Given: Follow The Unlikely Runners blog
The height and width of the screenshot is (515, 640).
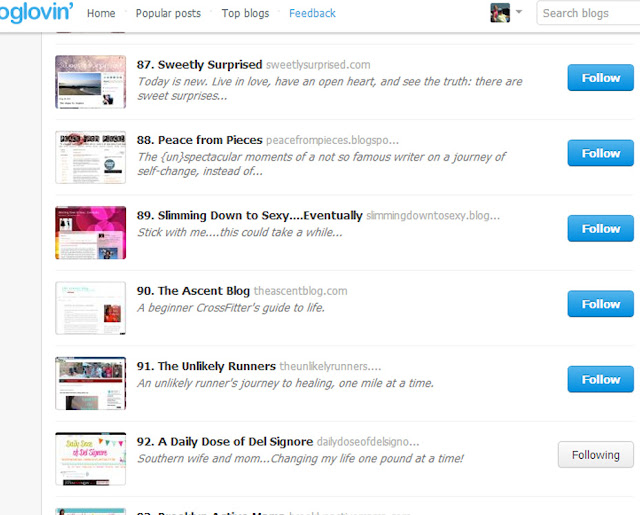Looking at the screenshot, I should [x=600, y=379].
